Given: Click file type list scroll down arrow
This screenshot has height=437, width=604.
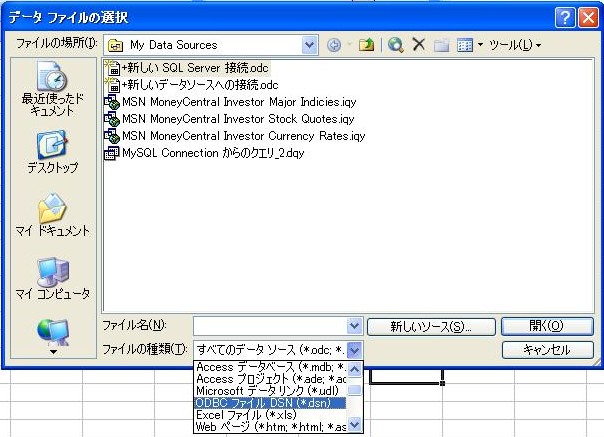Looking at the screenshot, I should coord(354,425).
